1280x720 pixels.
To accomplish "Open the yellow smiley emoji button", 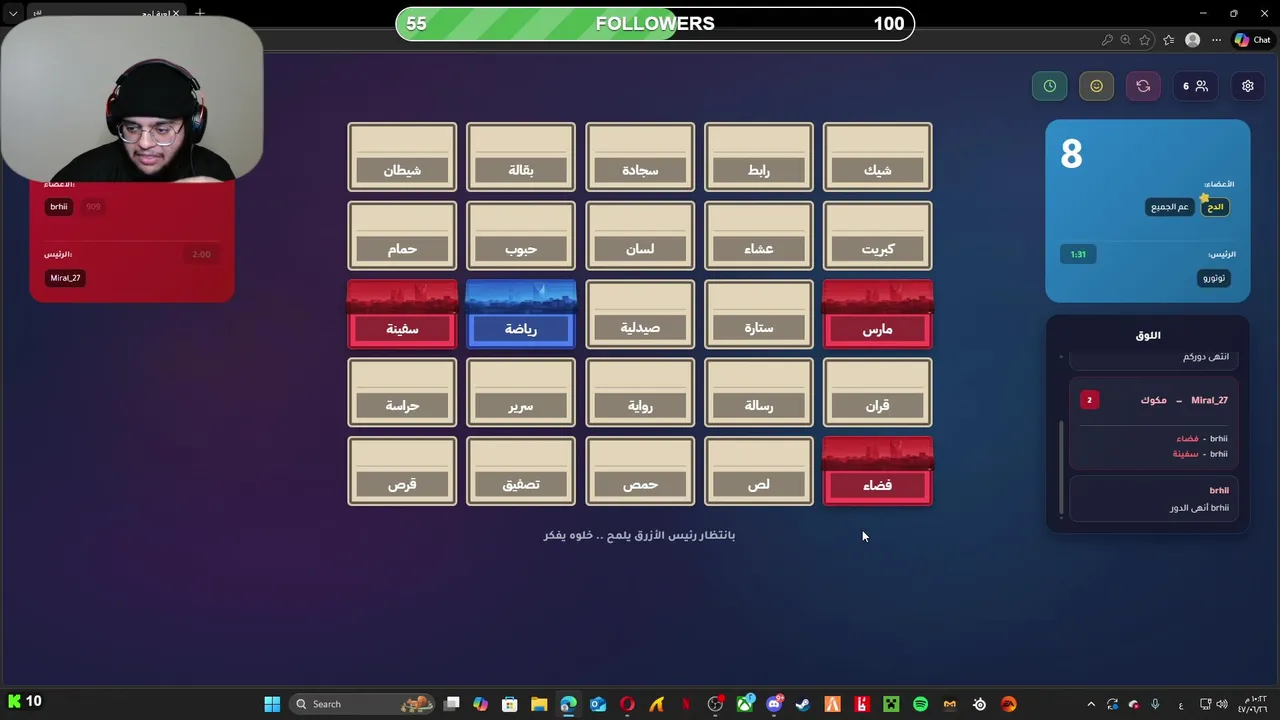I will 1096,86.
